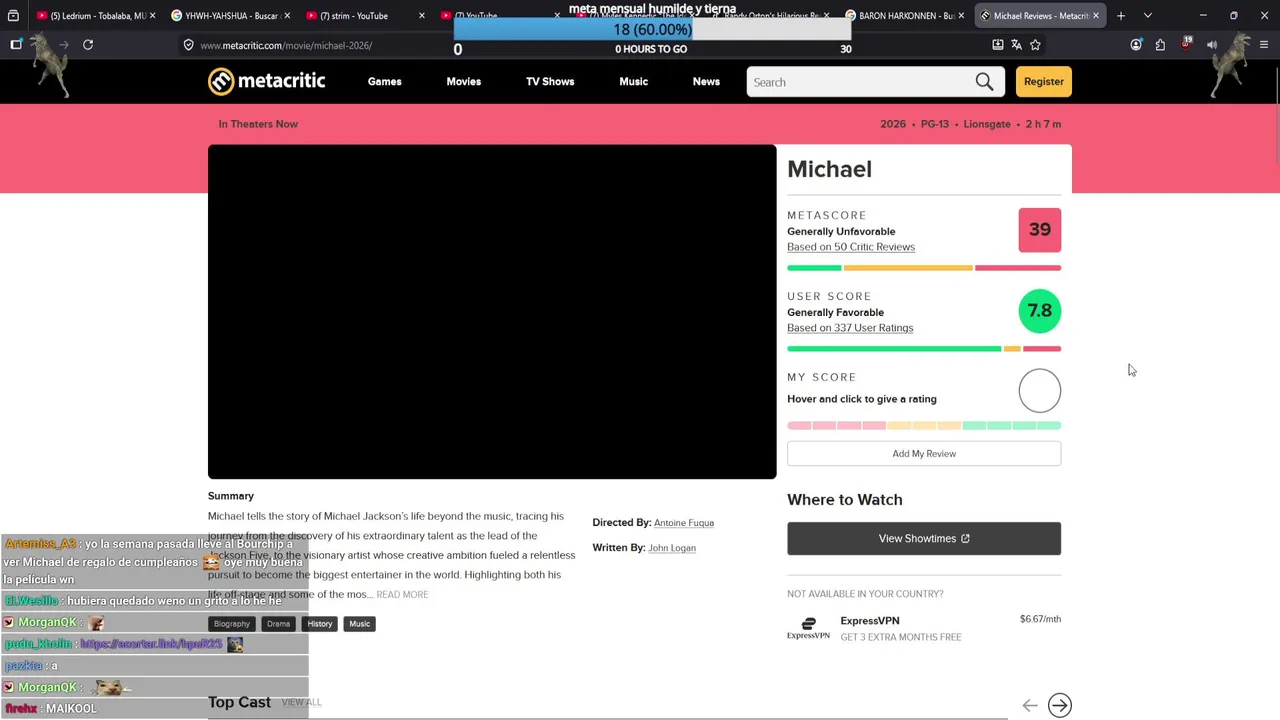
Task: Go to next cast members arrow
Action: (1060, 706)
